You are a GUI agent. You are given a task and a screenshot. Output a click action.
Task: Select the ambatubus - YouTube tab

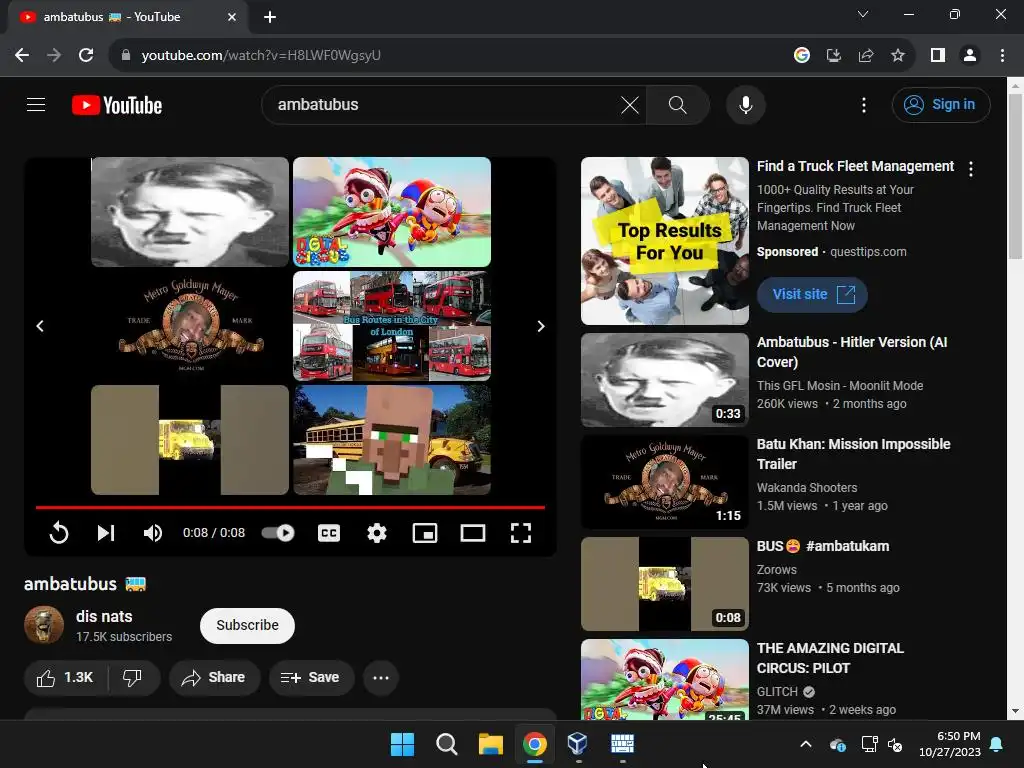128,17
